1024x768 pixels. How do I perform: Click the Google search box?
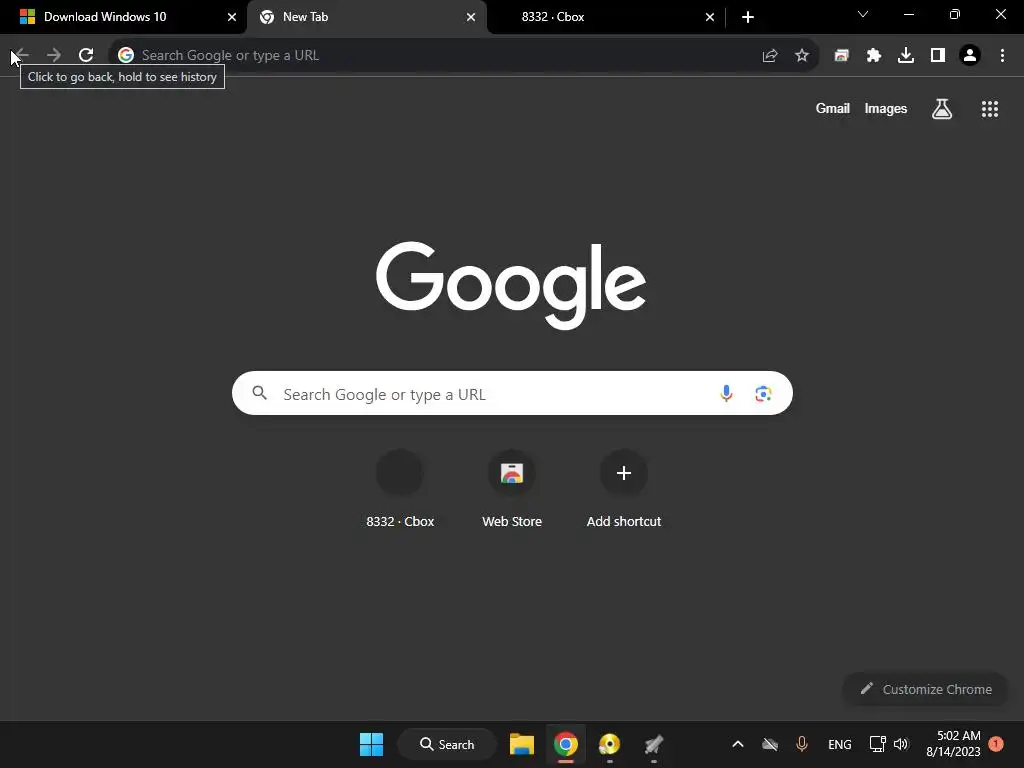pos(512,393)
